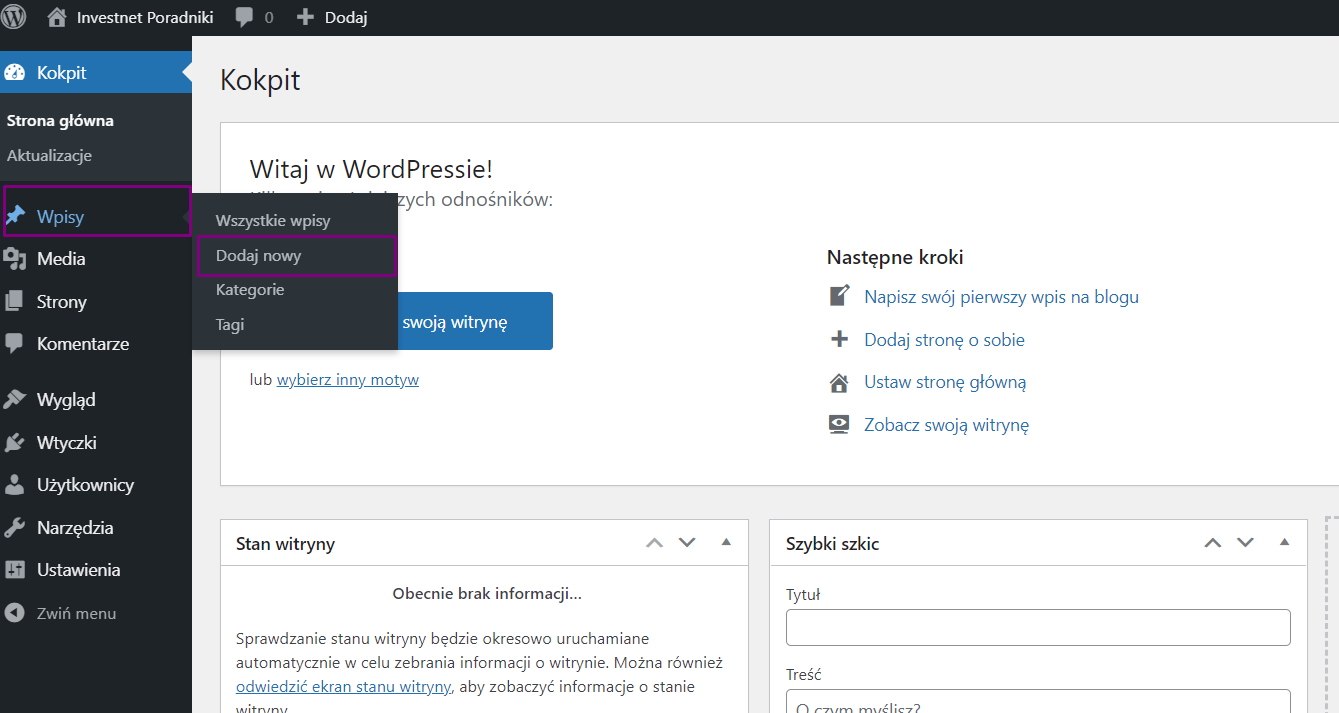Move Szybki szkic panel up arrow
The height and width of the screenshot is (713, 1339).
[x=1213, y=543]
